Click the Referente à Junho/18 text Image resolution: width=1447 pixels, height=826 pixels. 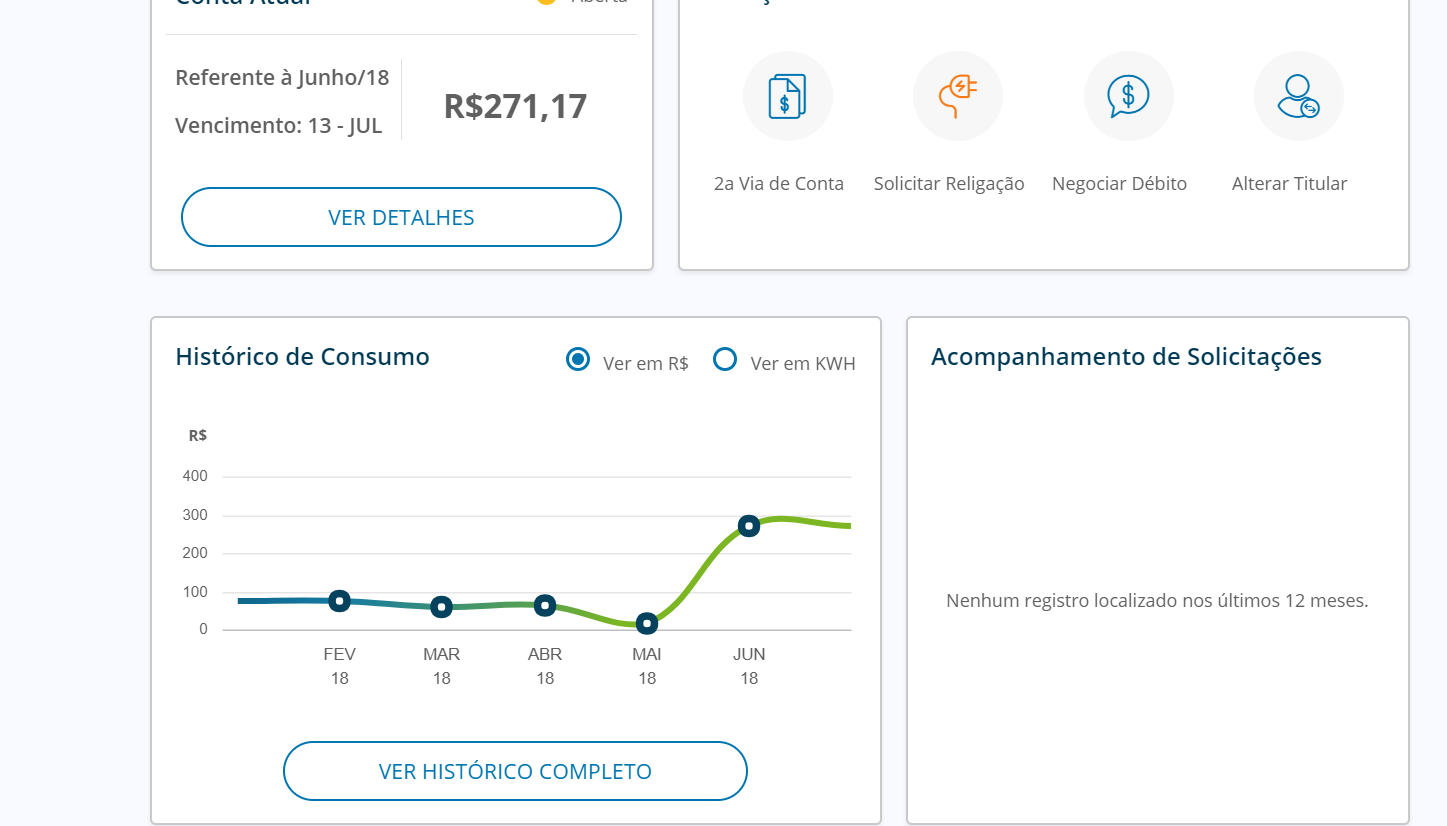pyautogui.click(x=282, y=78)
